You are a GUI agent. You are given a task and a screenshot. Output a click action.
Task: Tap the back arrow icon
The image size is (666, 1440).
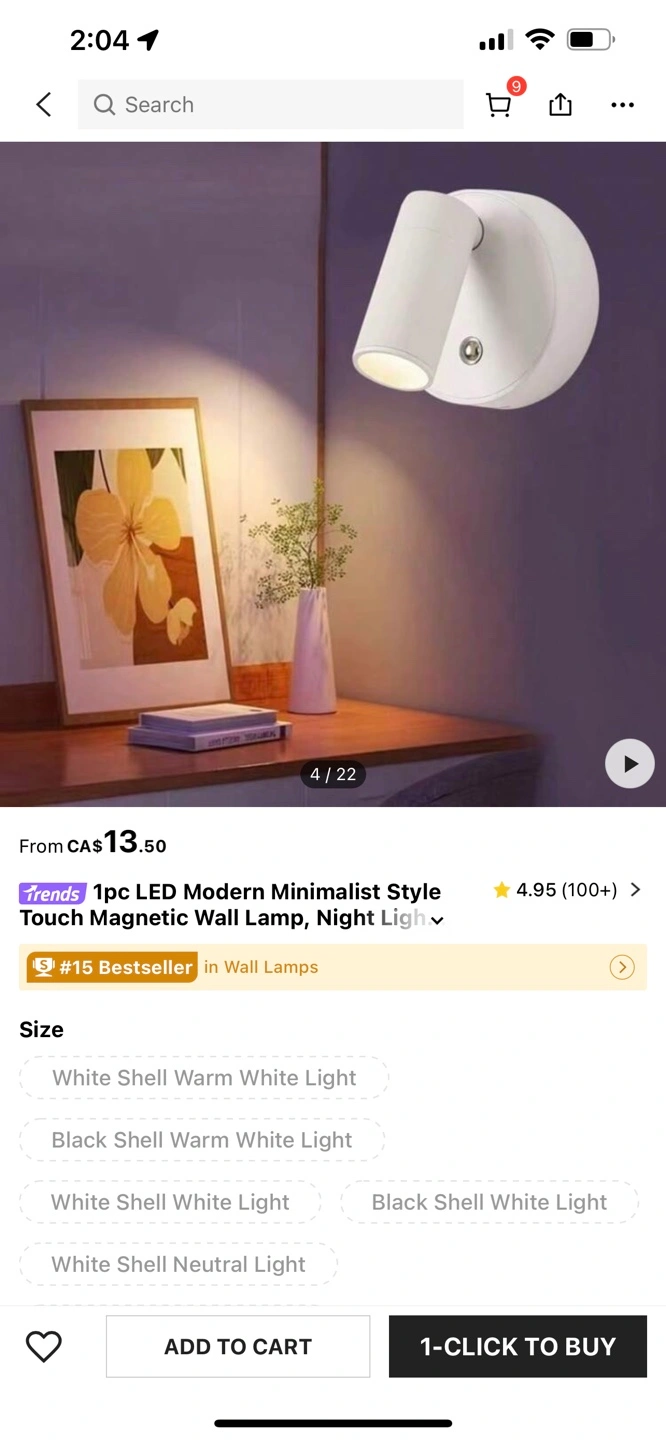[x=43, y=104]
